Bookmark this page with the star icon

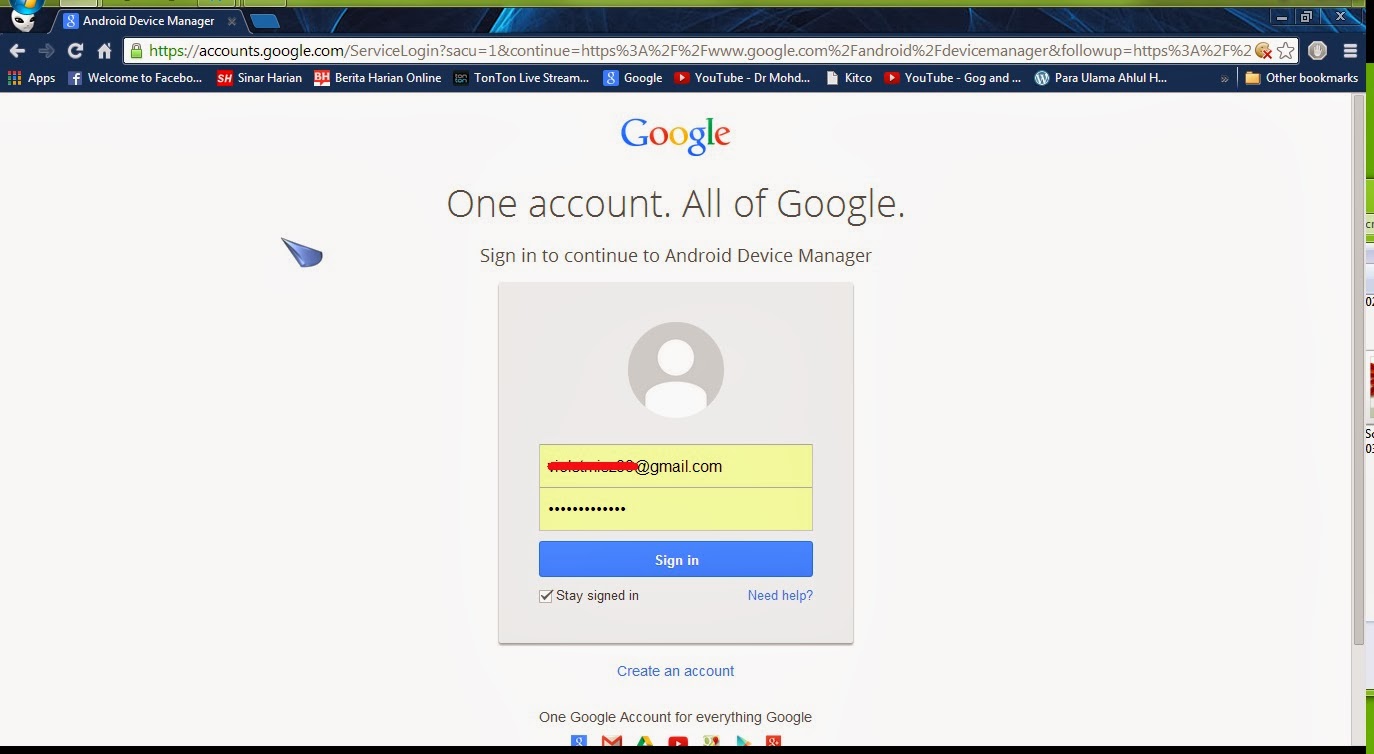point(1286,51)
